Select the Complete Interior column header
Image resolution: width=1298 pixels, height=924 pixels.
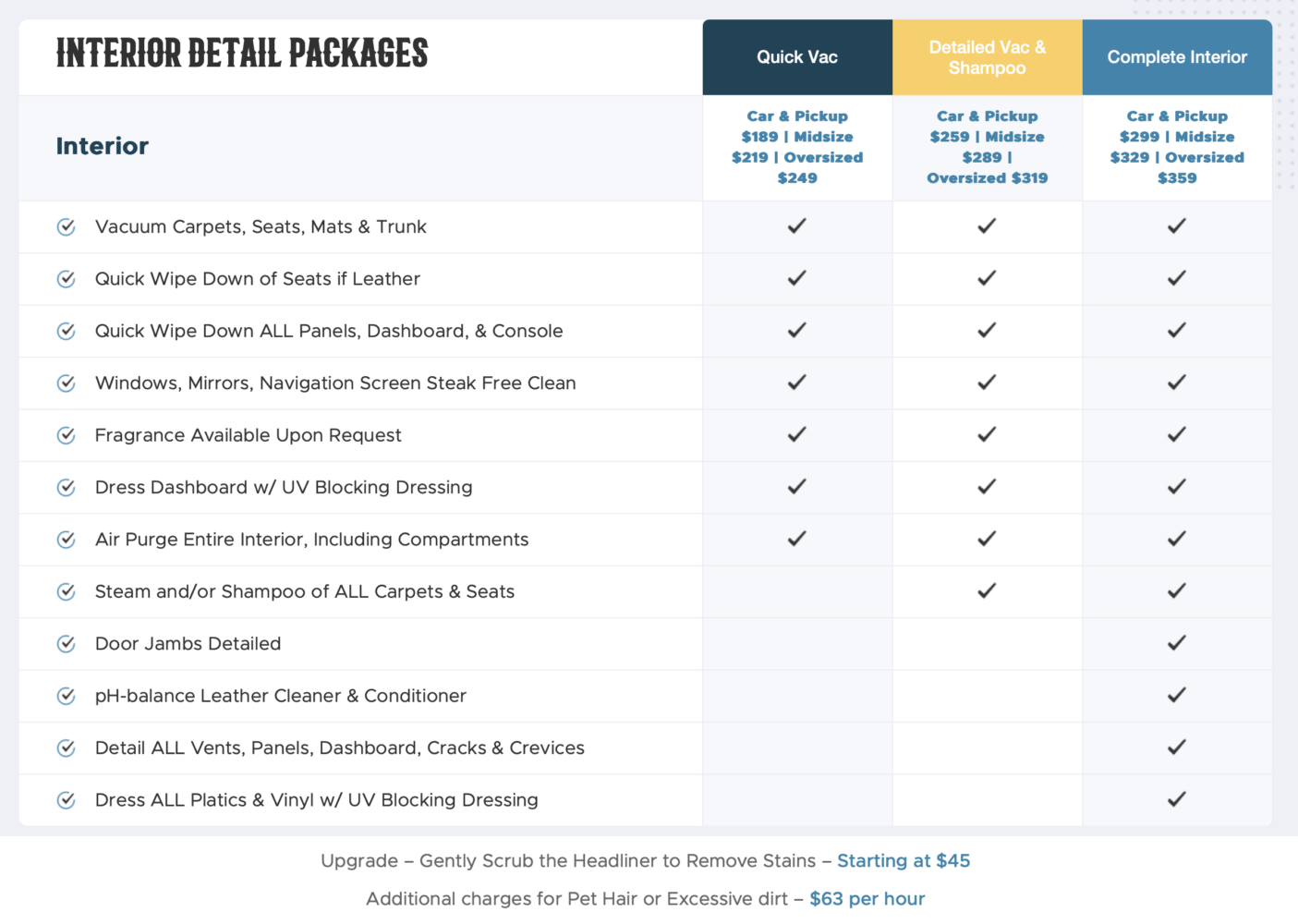1177,57
